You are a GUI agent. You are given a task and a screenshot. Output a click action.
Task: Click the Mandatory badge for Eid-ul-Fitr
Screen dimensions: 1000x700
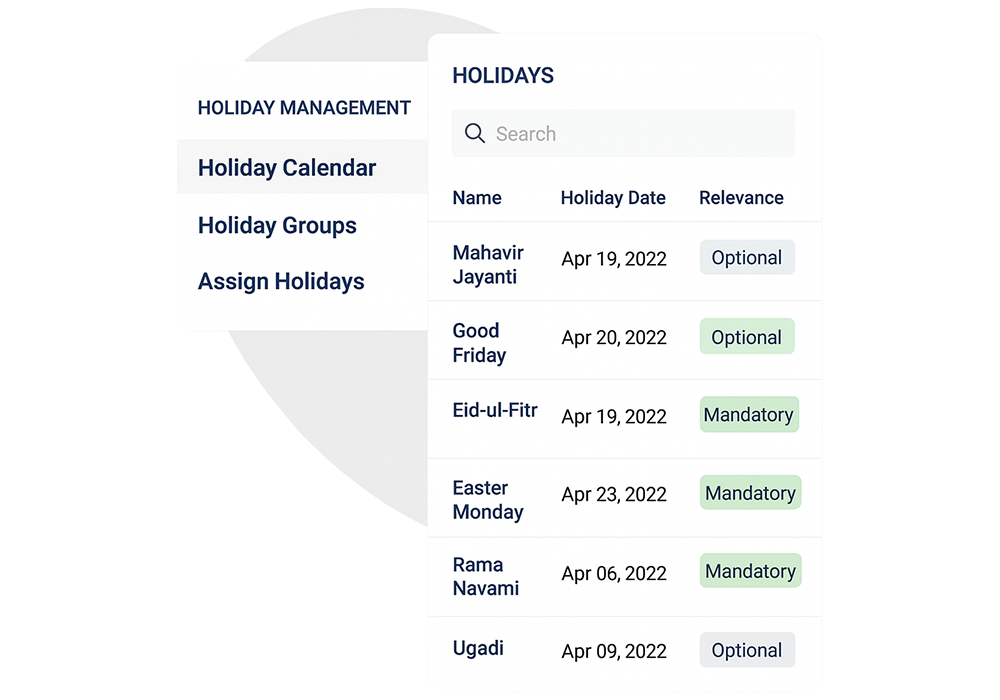749,414
